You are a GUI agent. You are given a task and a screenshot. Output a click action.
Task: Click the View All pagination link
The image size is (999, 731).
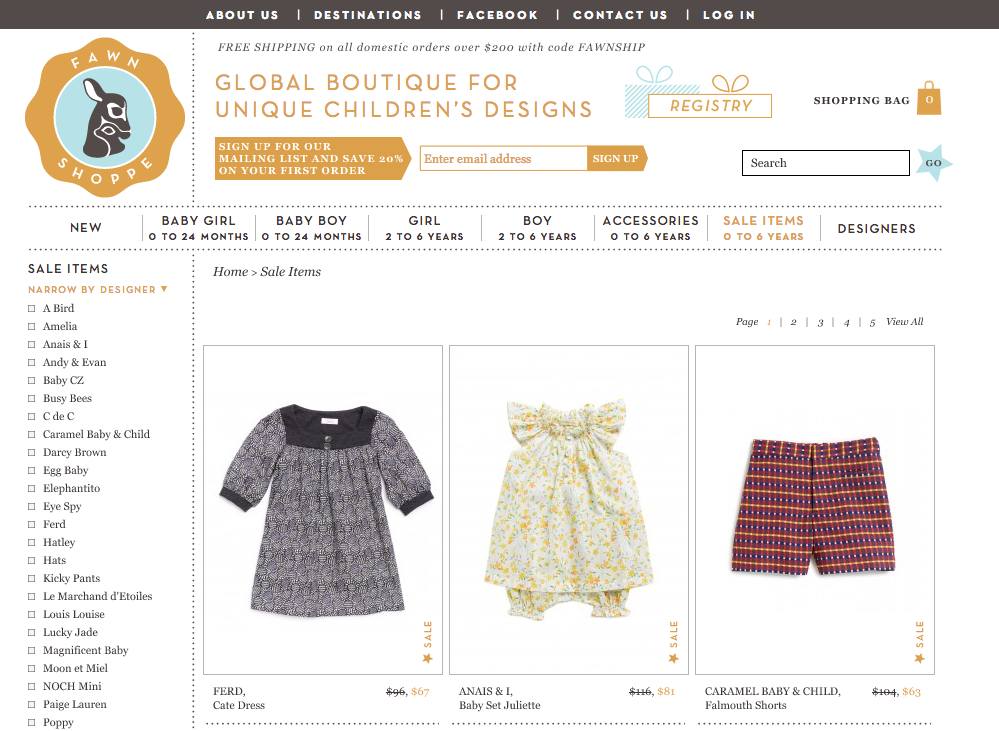click(x=904, y=322)
